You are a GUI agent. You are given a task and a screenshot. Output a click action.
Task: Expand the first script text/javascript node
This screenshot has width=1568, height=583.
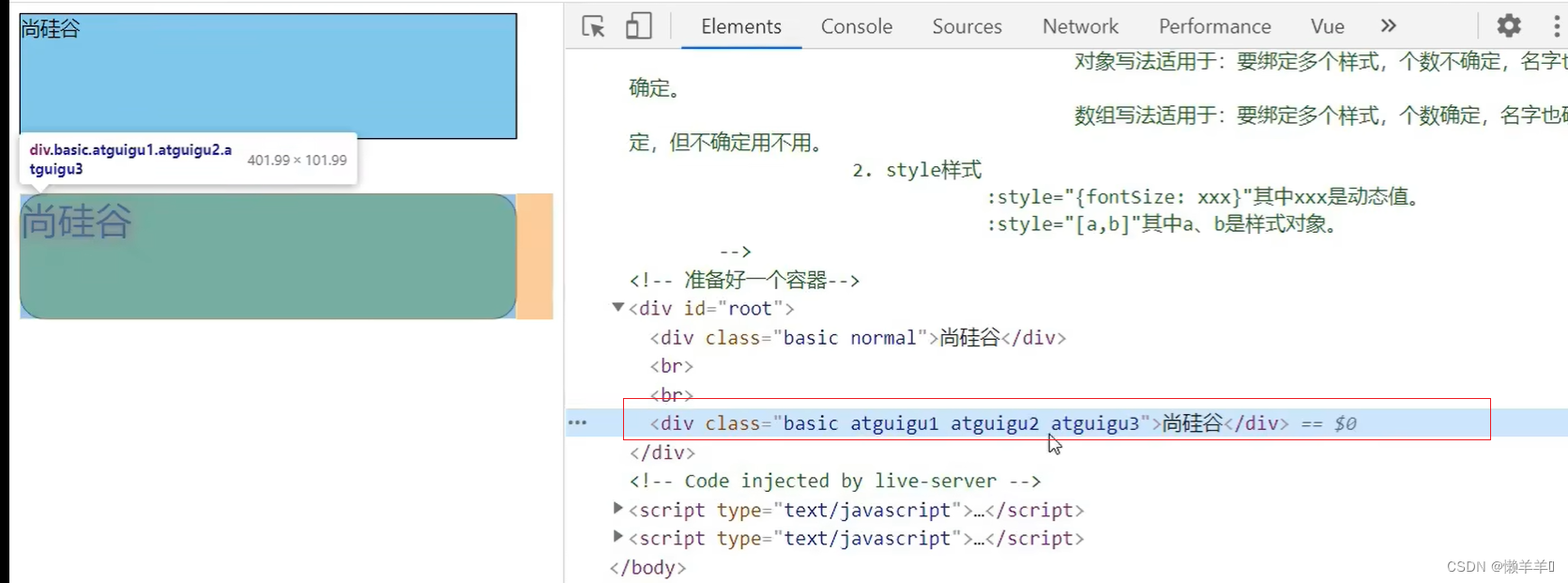click(617, 509)
